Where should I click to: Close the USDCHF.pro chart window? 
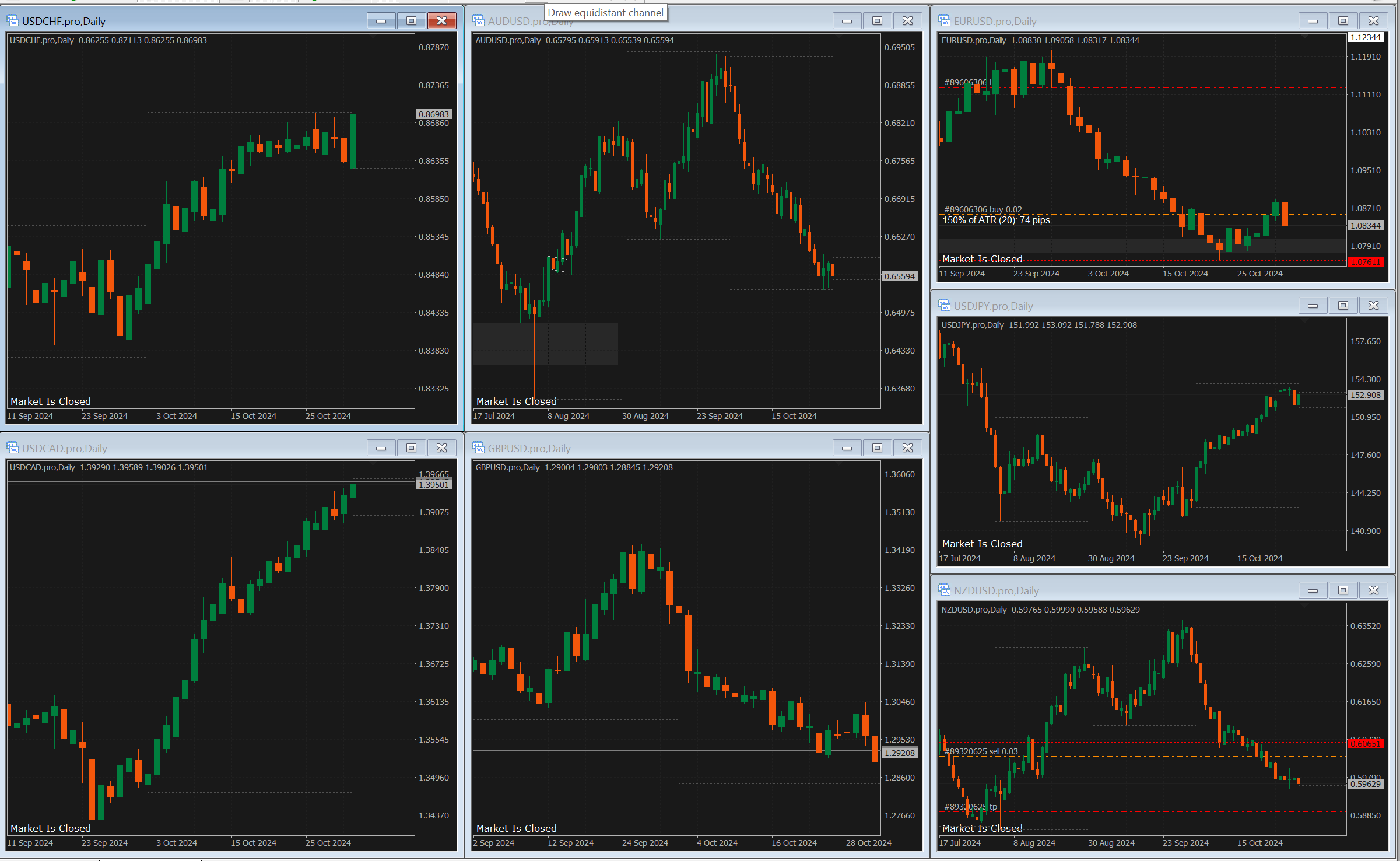point(441,21)
